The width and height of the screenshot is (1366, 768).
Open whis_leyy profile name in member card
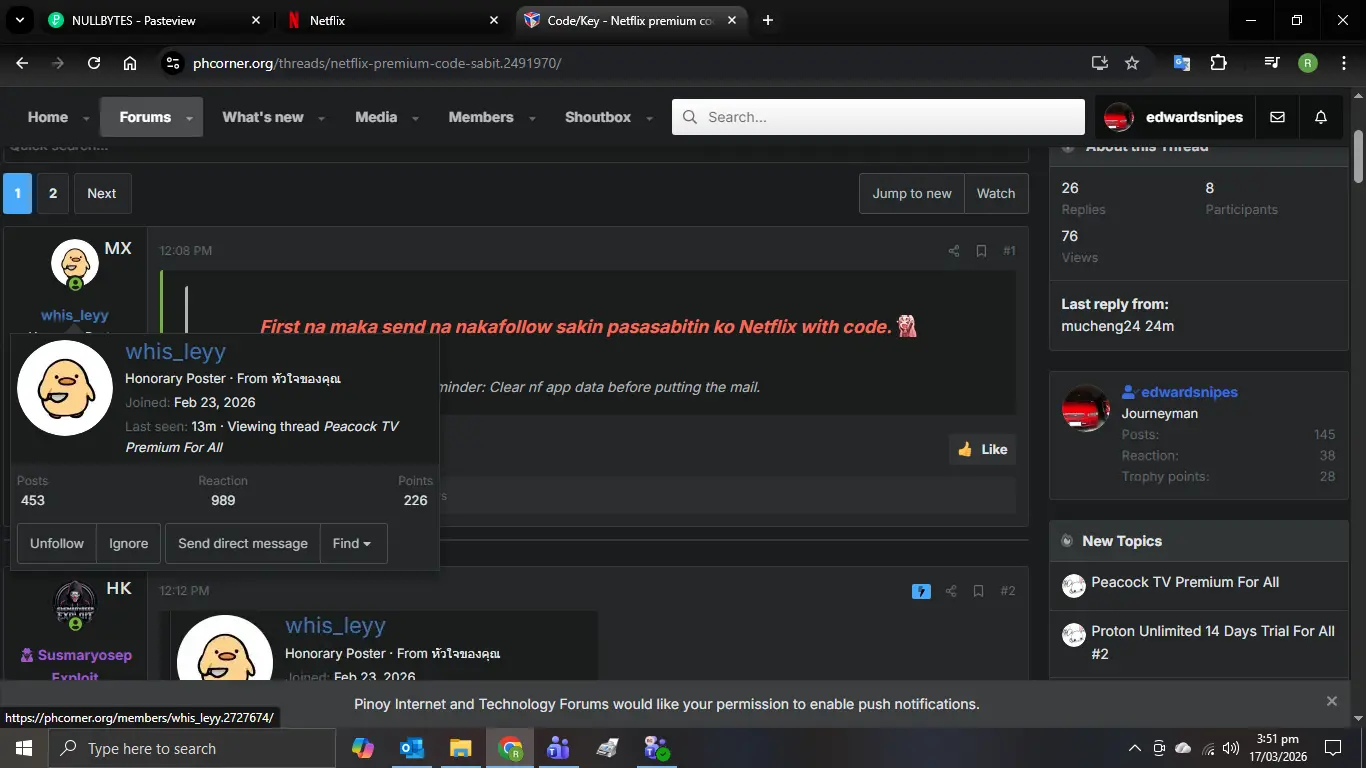[176, 351]
